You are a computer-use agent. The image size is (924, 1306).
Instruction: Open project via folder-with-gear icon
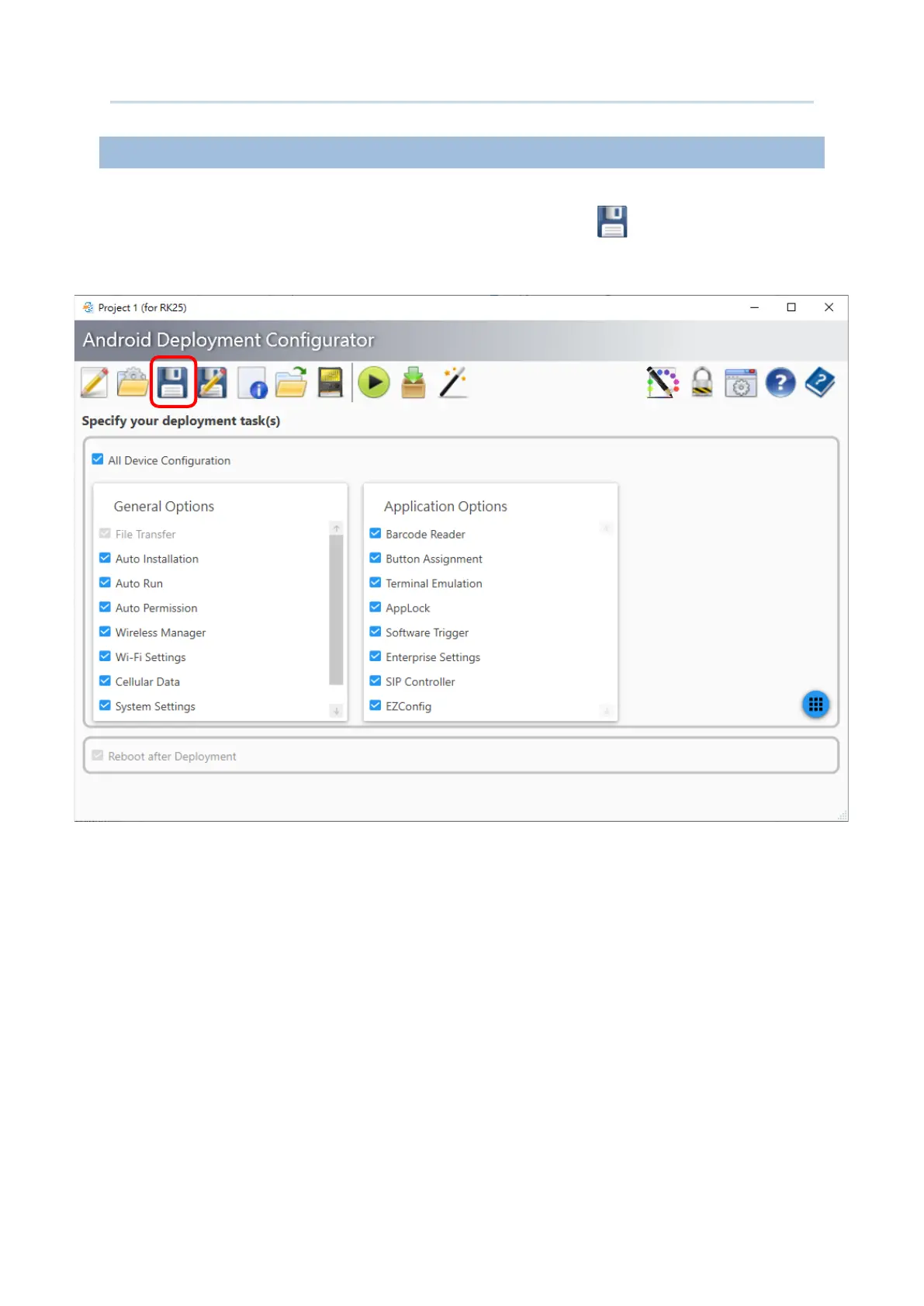point(133,383)
